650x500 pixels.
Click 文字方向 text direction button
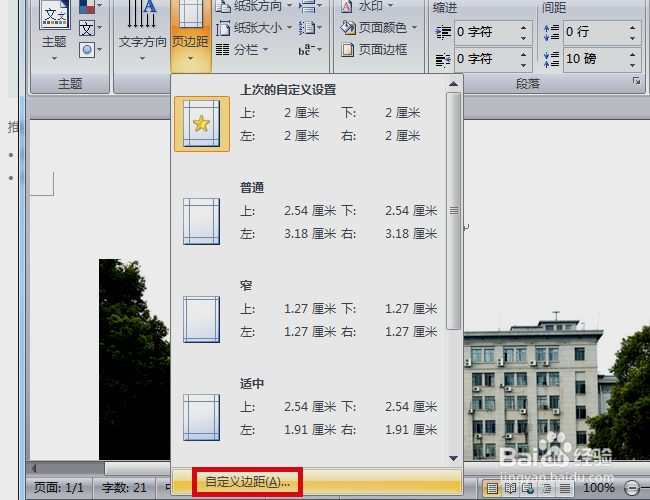click(142, 33)
